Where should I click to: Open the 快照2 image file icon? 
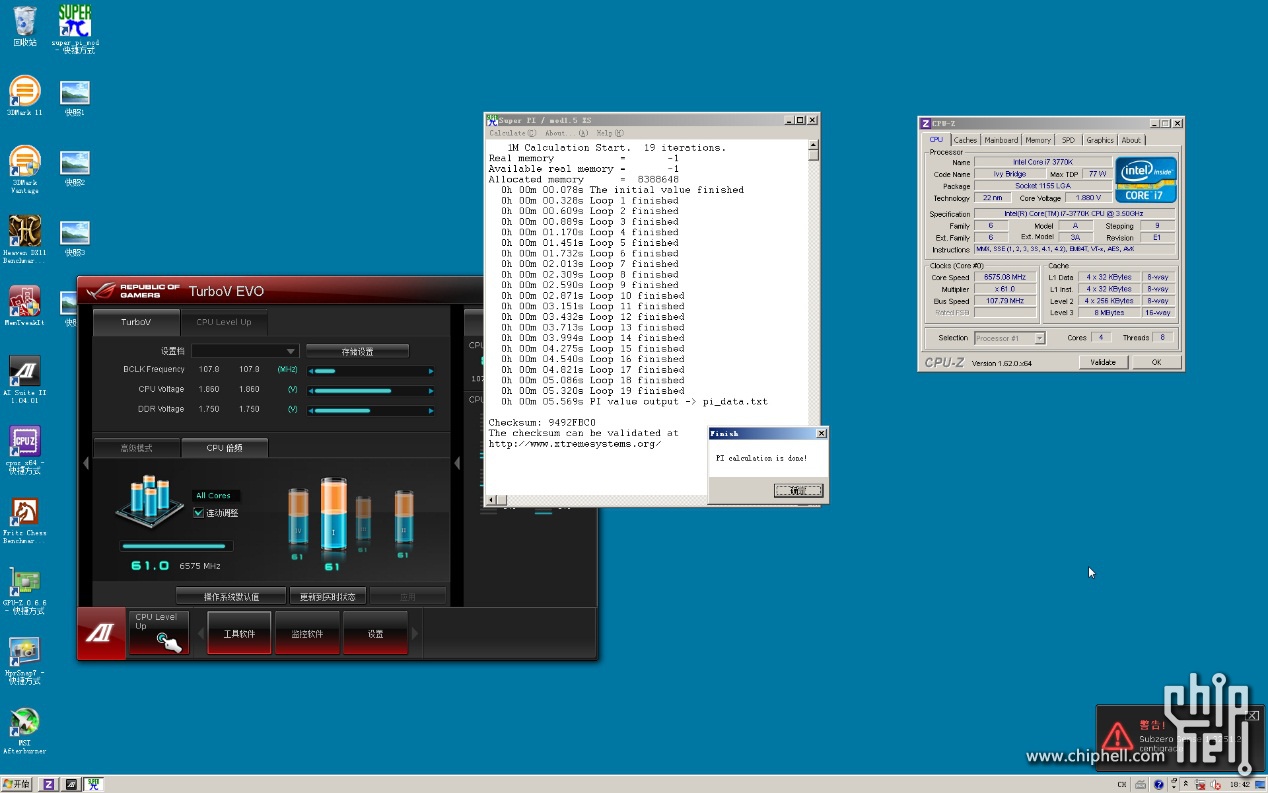point(75,169)
